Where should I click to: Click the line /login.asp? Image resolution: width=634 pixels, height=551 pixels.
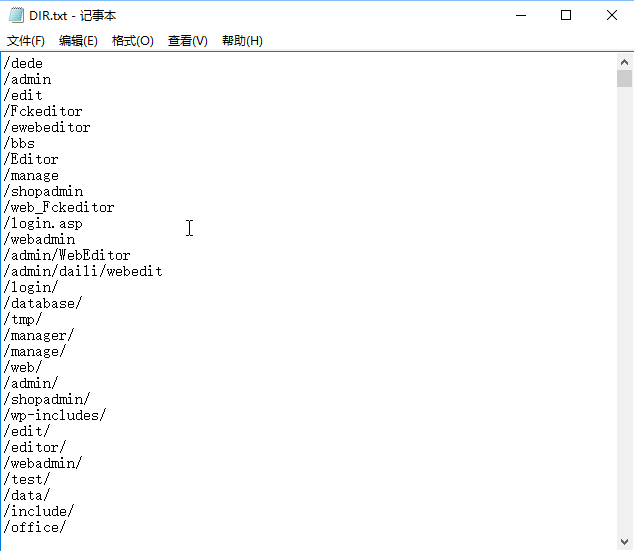click(43, 224)
